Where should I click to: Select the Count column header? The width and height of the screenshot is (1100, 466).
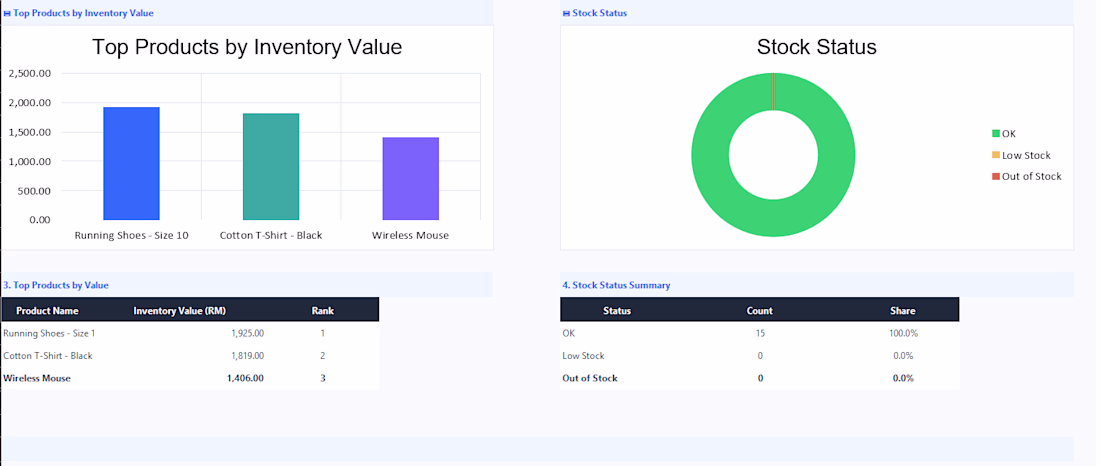760,311
